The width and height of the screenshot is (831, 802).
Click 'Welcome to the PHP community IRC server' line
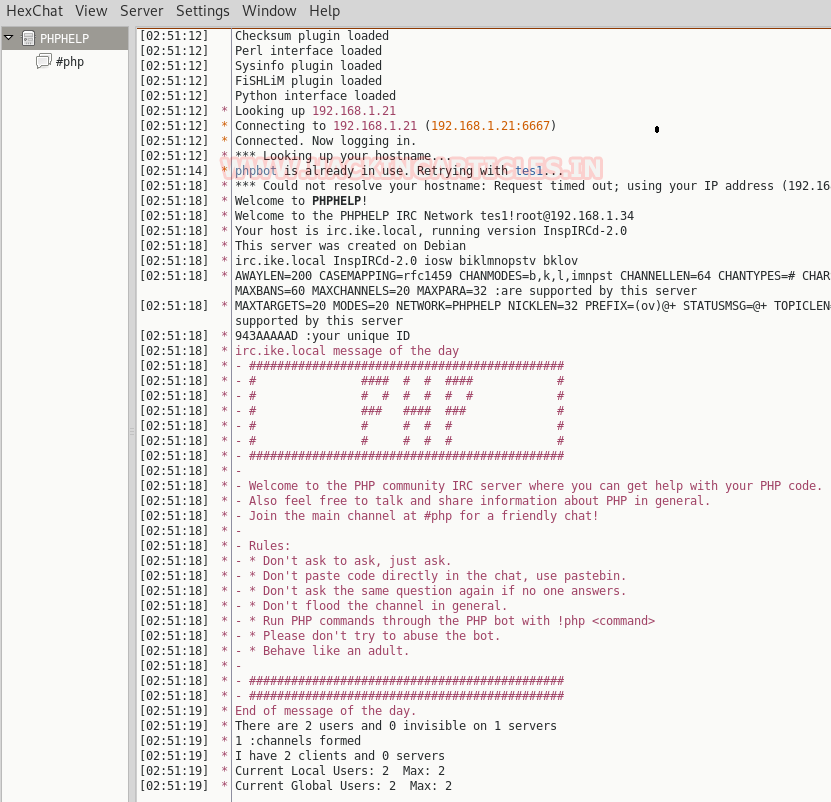(x=535, y=486)
